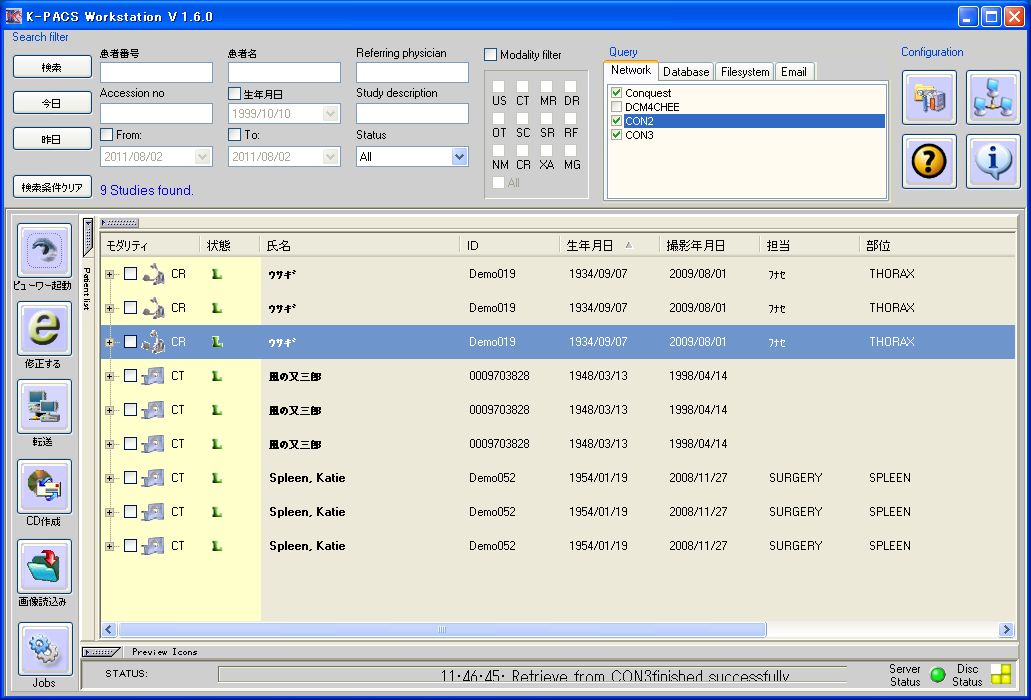Expand the highlighted Demo019 study row
Screen dimensions: 1031x700
pos(109,342)
